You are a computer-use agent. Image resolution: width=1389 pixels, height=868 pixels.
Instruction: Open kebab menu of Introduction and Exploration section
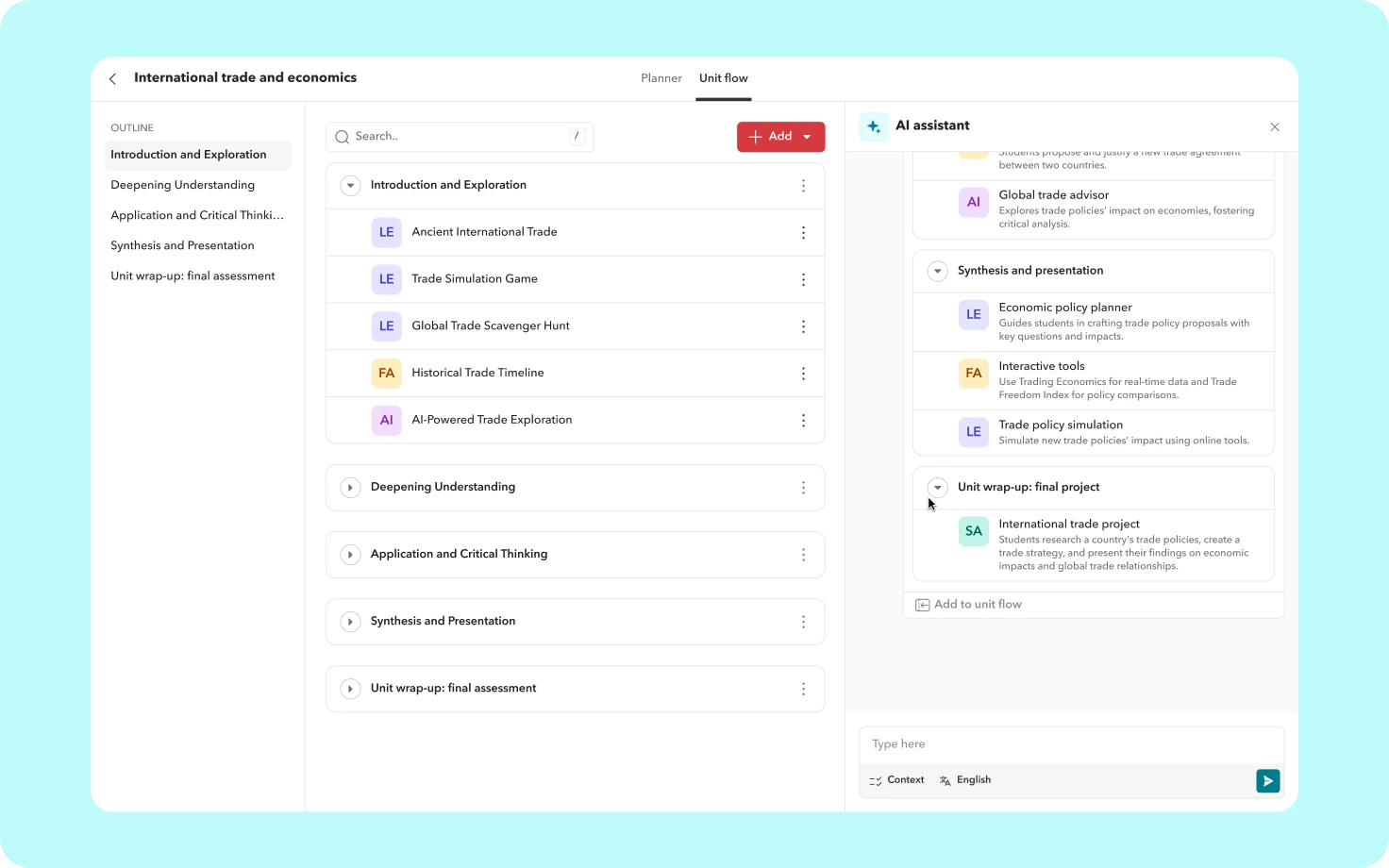pyautogui.click(x=804, y=186)
